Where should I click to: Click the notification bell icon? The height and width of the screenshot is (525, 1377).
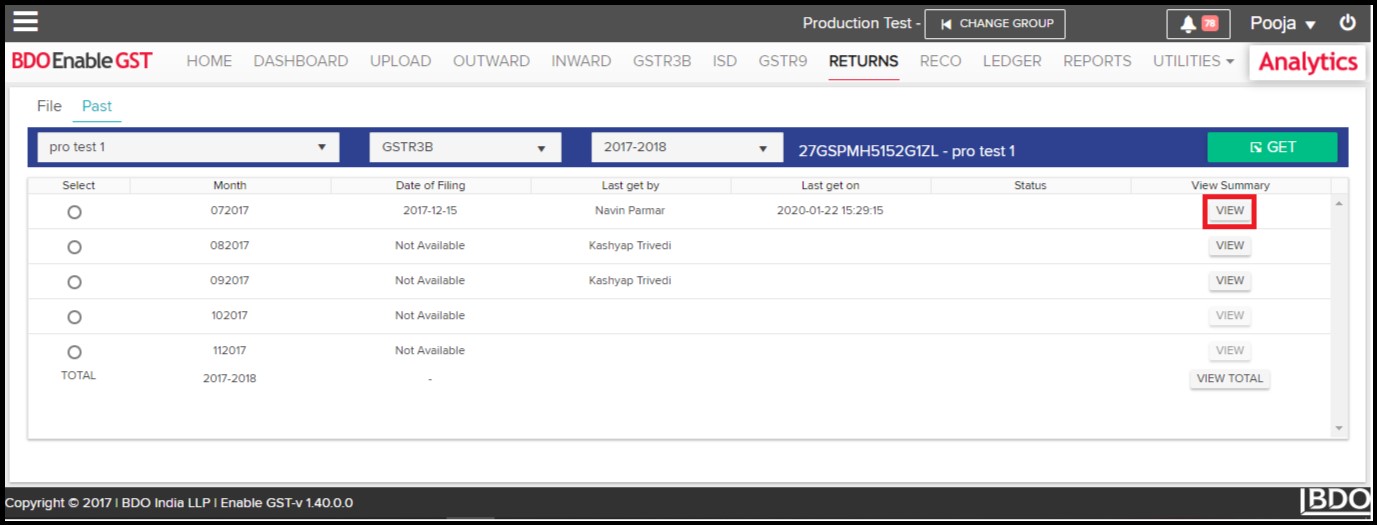[1188, 24]
